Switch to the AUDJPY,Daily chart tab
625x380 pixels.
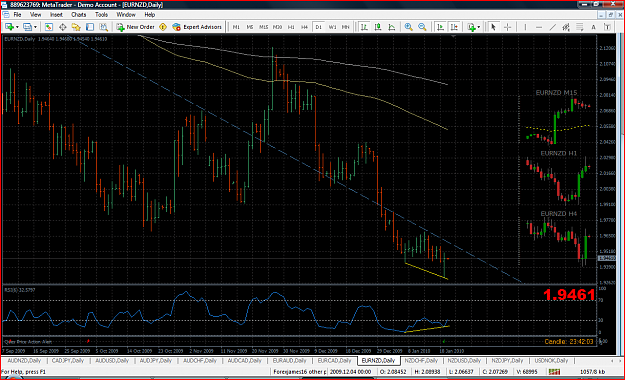pos(155,360)
